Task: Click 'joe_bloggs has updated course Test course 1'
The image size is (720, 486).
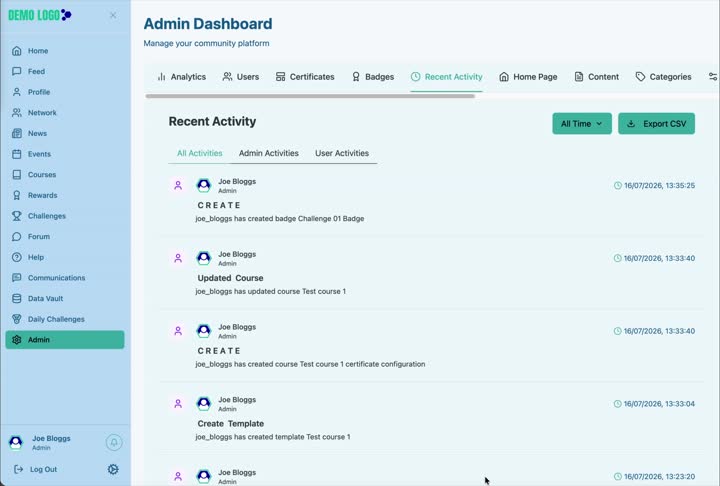Action: pyautogui.click(x=270, y=292)
